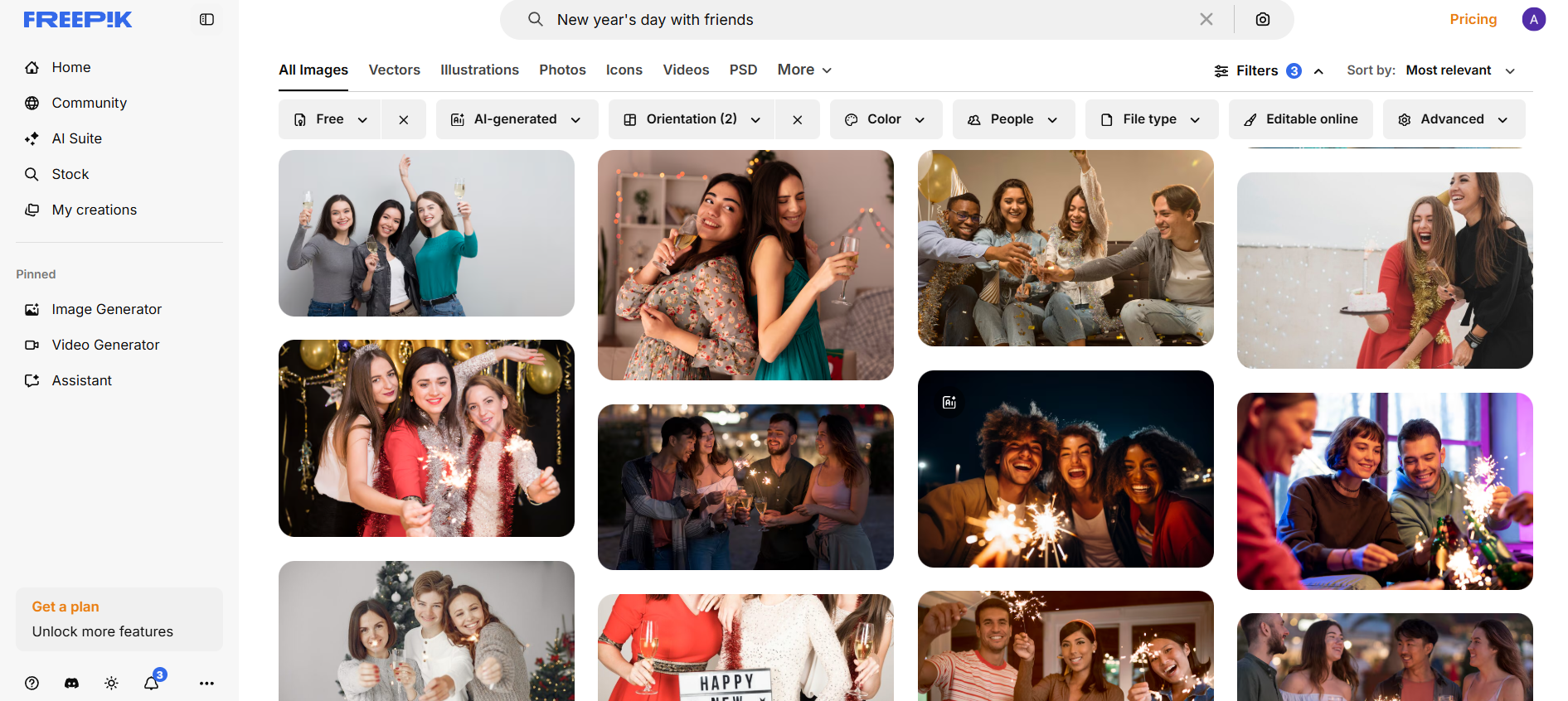Switch to the Vectors tab
This screenshot has width=1568, height=701.
point(394,70)
